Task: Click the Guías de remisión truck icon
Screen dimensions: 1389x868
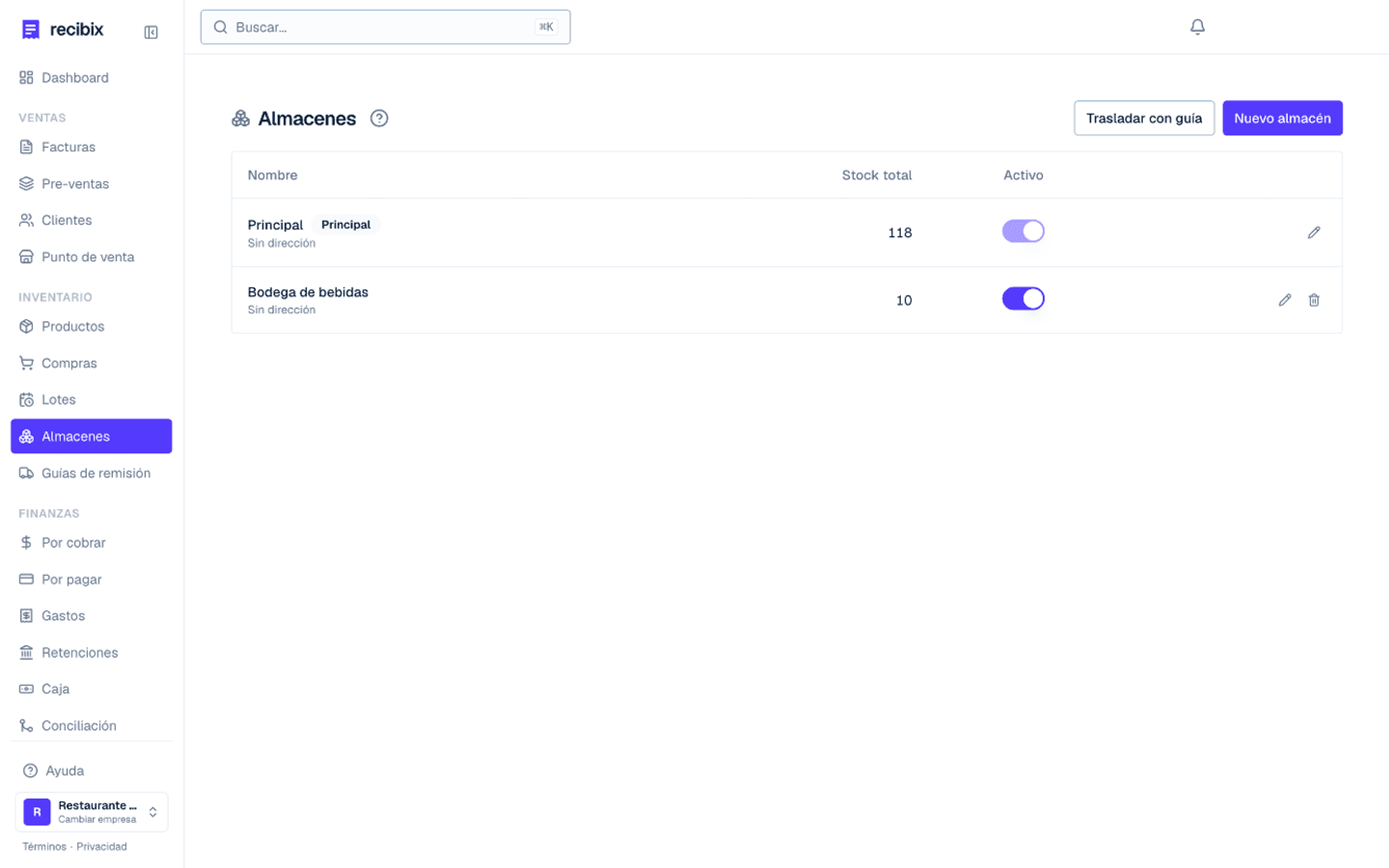Action: click(x=26, y=473)
